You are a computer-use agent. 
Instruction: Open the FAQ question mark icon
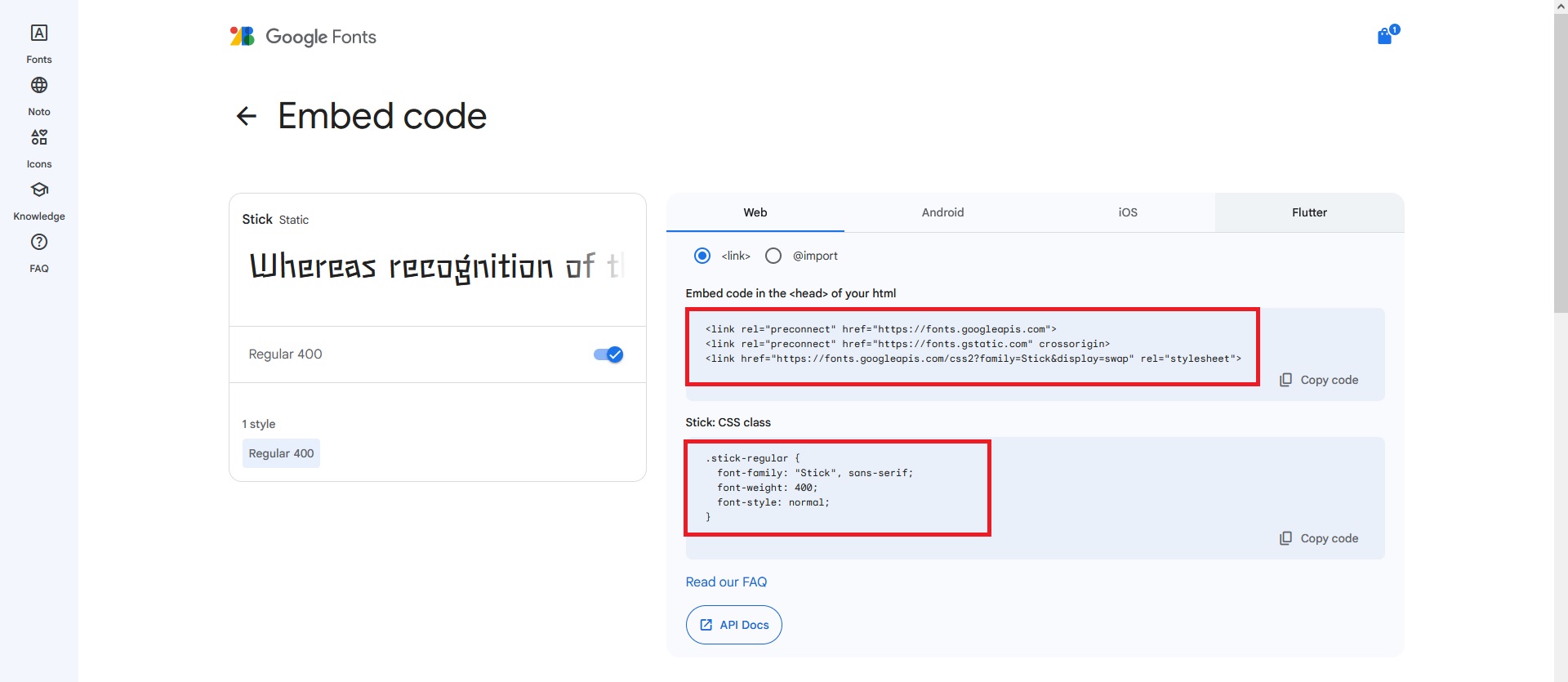click(x=39, y=242)
